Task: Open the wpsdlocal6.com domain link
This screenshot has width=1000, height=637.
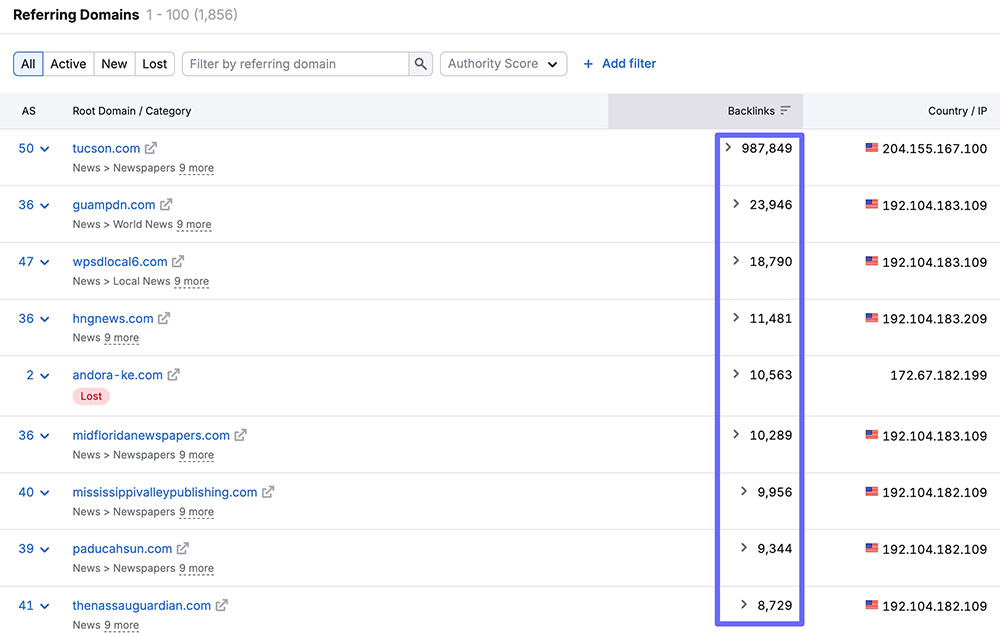Action: tap(120, 261)
